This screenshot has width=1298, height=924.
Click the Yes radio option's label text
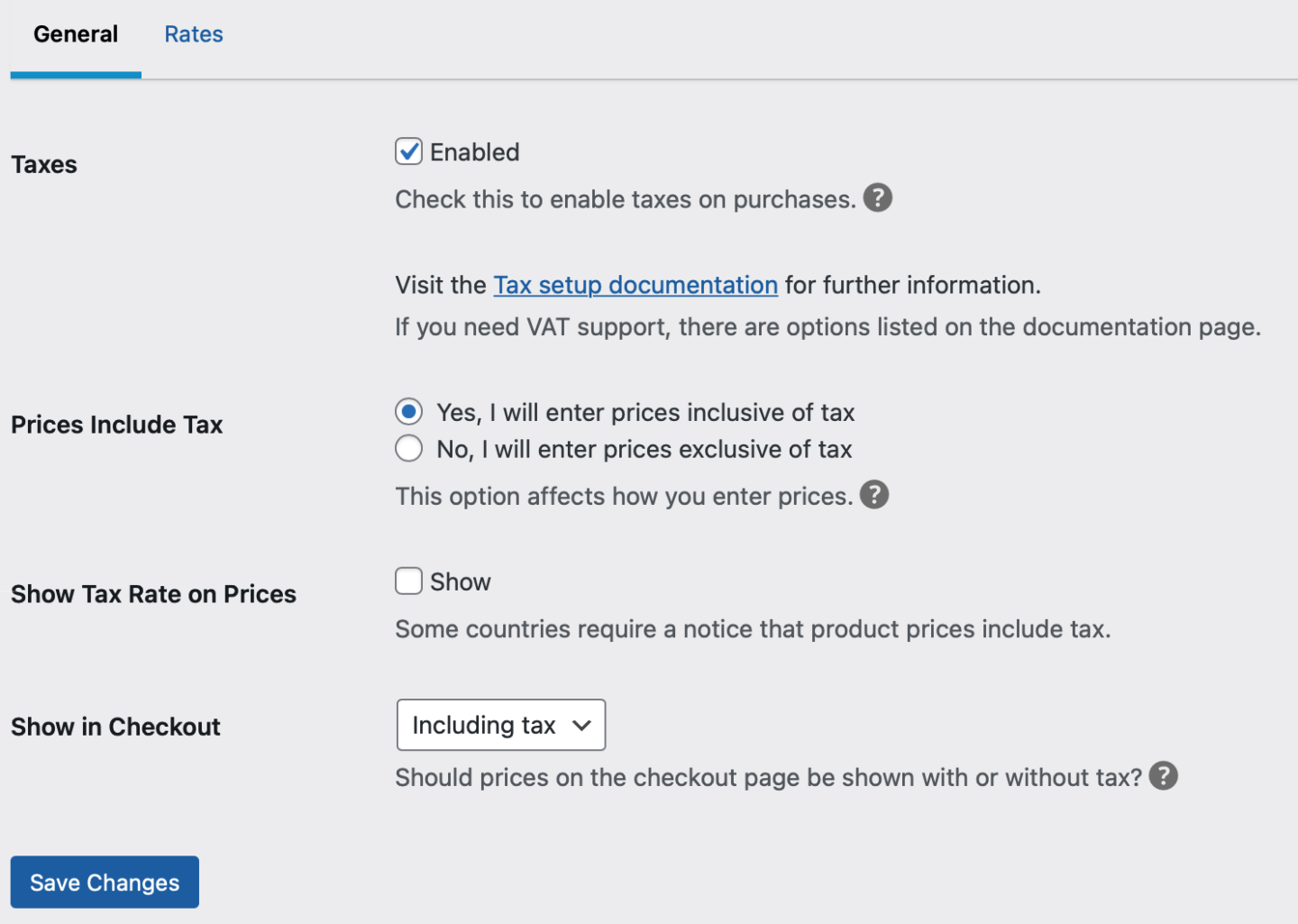(645, 411)
